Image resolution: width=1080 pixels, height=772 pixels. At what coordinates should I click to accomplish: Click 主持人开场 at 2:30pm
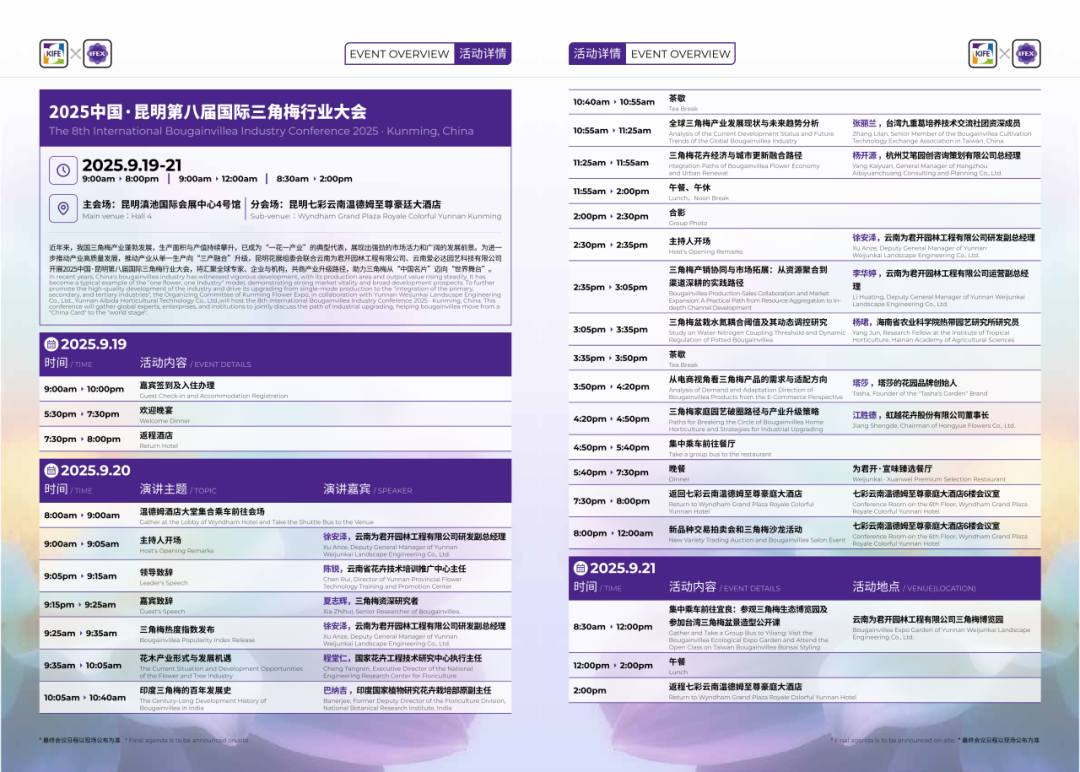tap(689, 242)
